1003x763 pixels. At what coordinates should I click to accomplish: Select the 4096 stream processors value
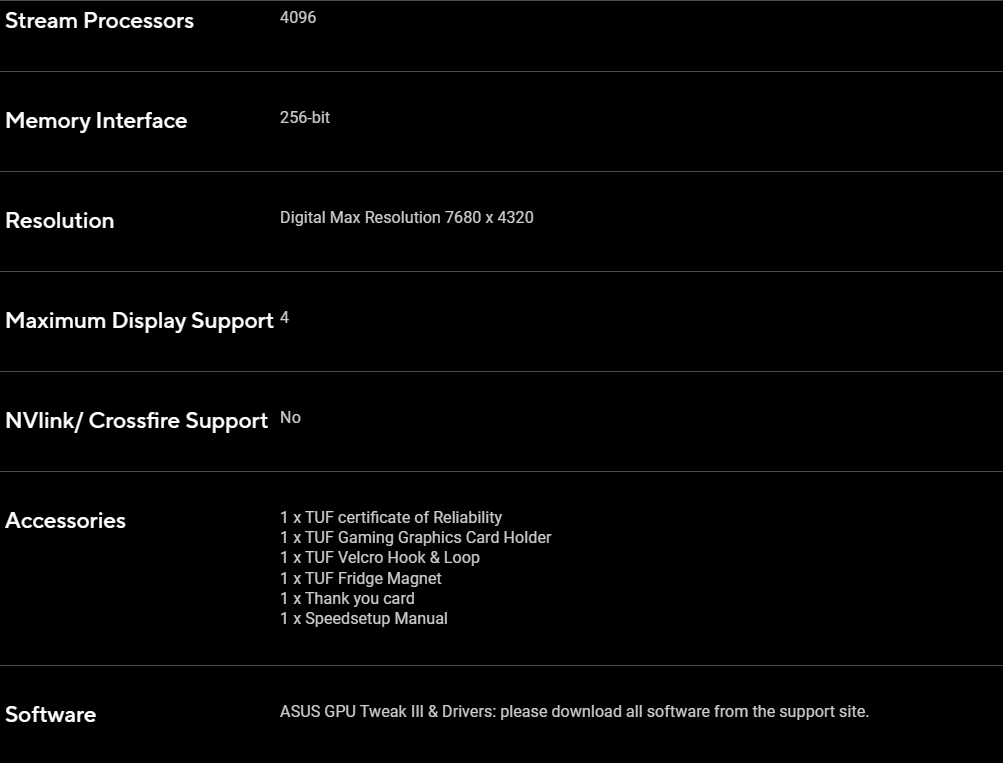pos(298,18)
